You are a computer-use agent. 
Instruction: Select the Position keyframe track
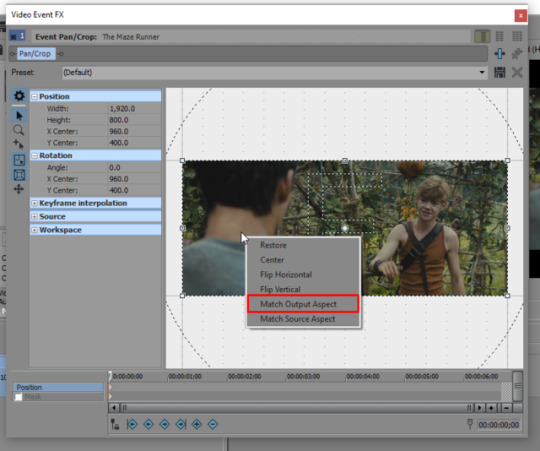[59, 387]
